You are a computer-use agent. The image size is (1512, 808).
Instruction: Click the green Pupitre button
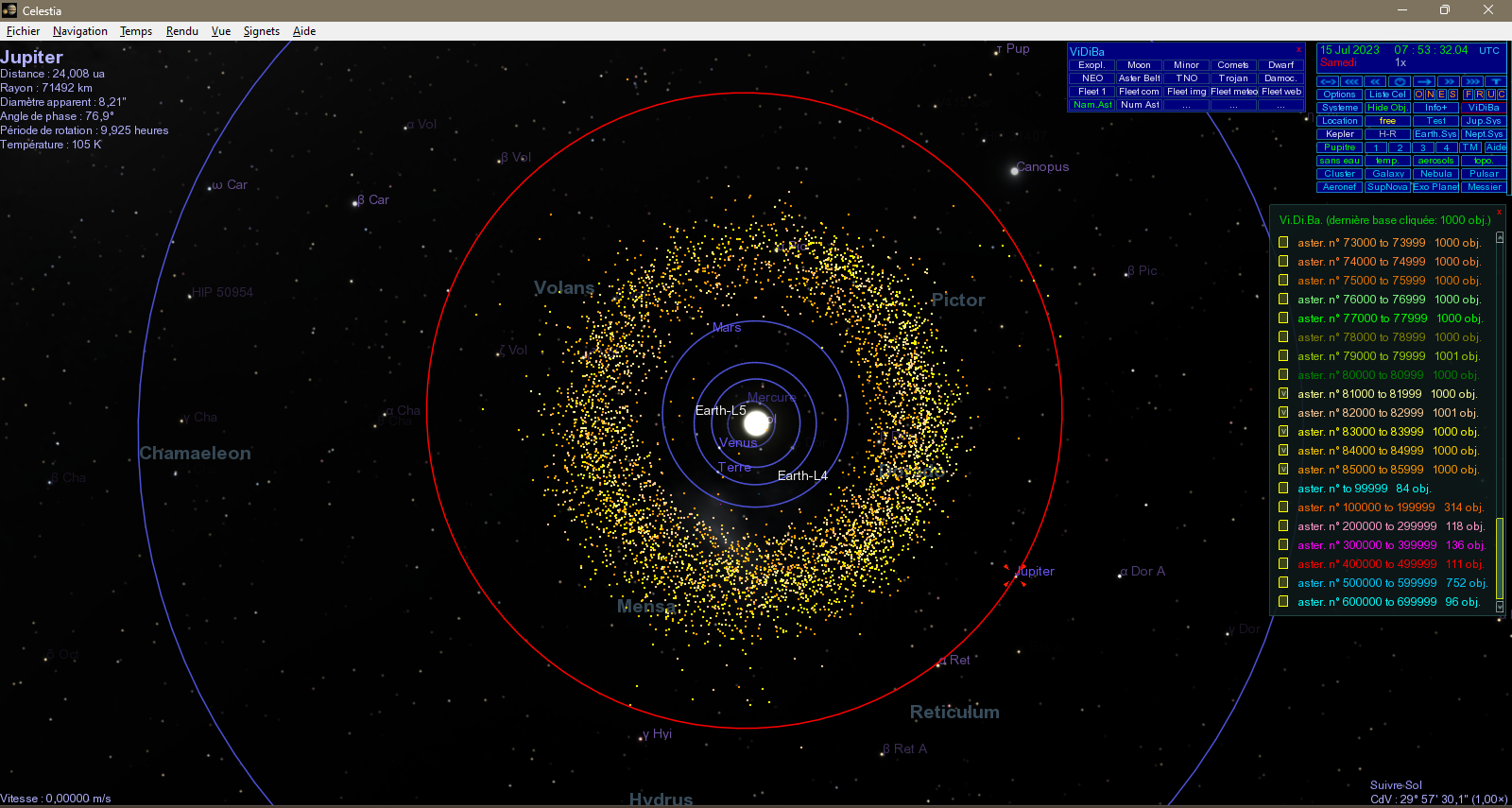1339,147
